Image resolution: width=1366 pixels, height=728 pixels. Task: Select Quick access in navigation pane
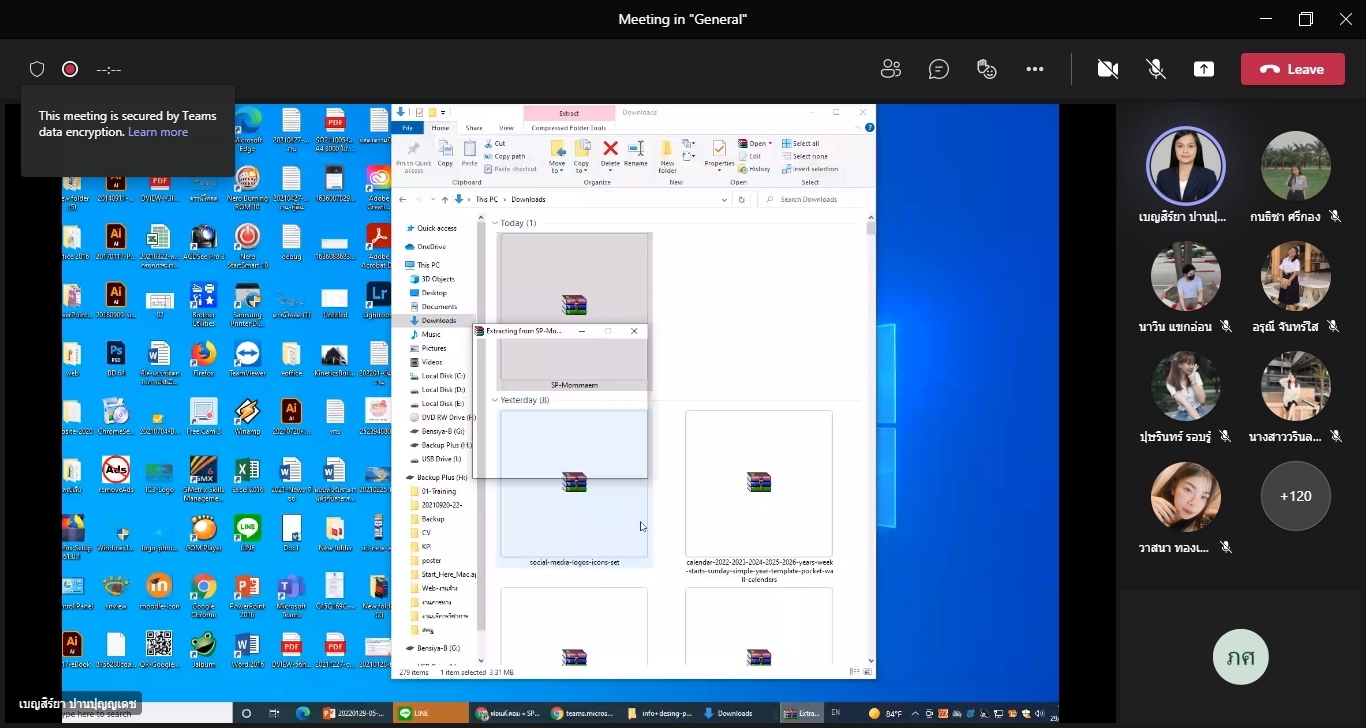point(430,228)
